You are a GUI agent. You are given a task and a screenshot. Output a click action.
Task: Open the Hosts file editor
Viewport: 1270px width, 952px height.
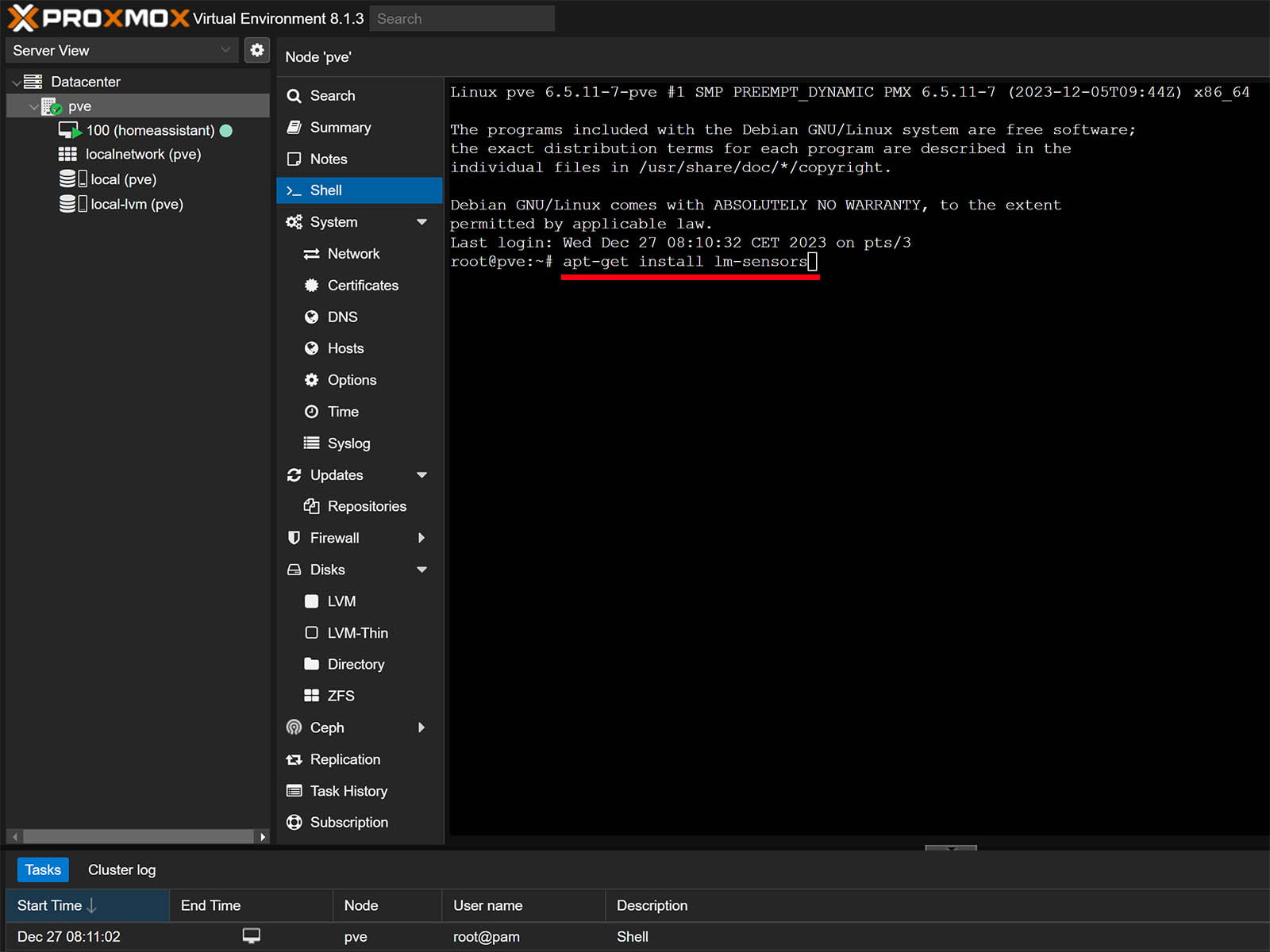click(x=345, y=348)
